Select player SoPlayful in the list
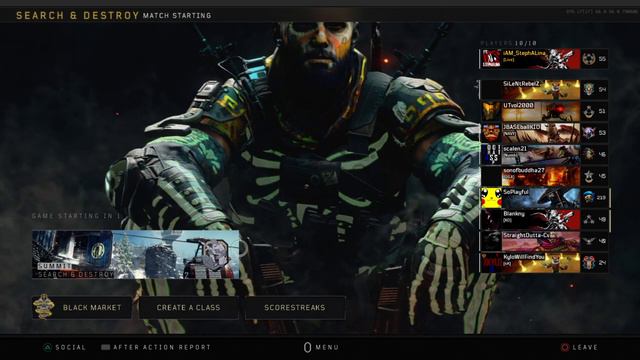The height and width of the screenshot is (360, 640). coord(544,198)
